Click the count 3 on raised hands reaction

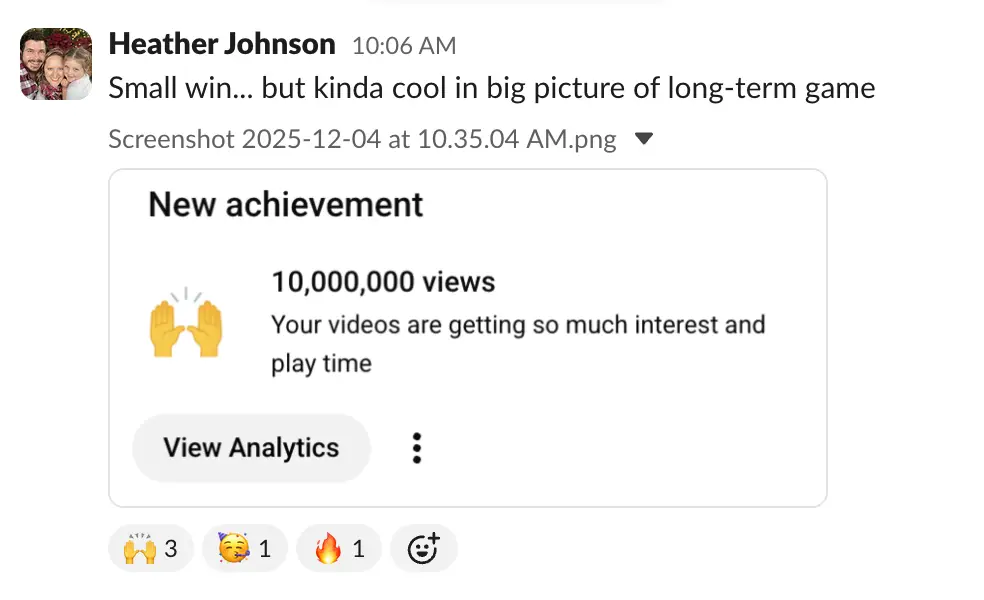[171, 549]
